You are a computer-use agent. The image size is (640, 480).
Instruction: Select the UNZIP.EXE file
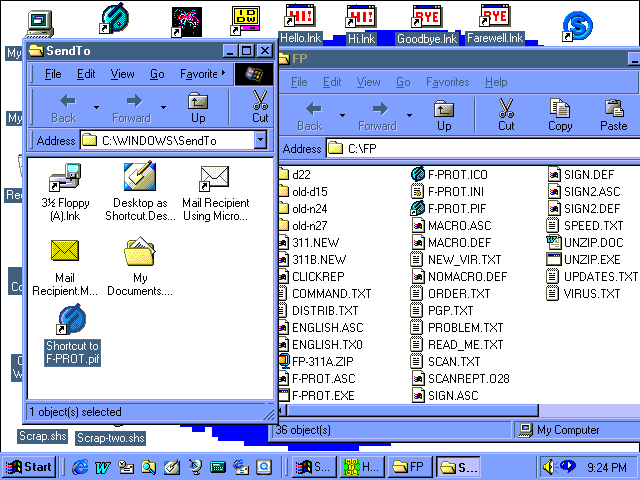(592, 259)
